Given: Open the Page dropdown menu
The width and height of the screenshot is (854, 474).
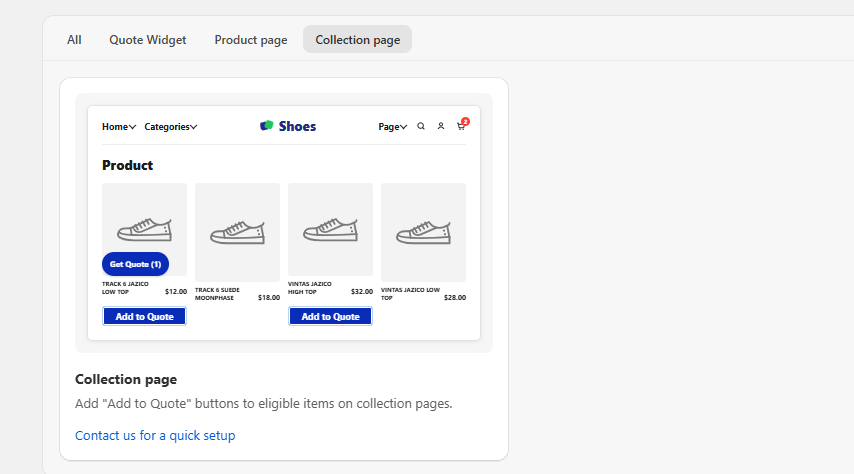Looking at the screenshot, I should [393, 126].
